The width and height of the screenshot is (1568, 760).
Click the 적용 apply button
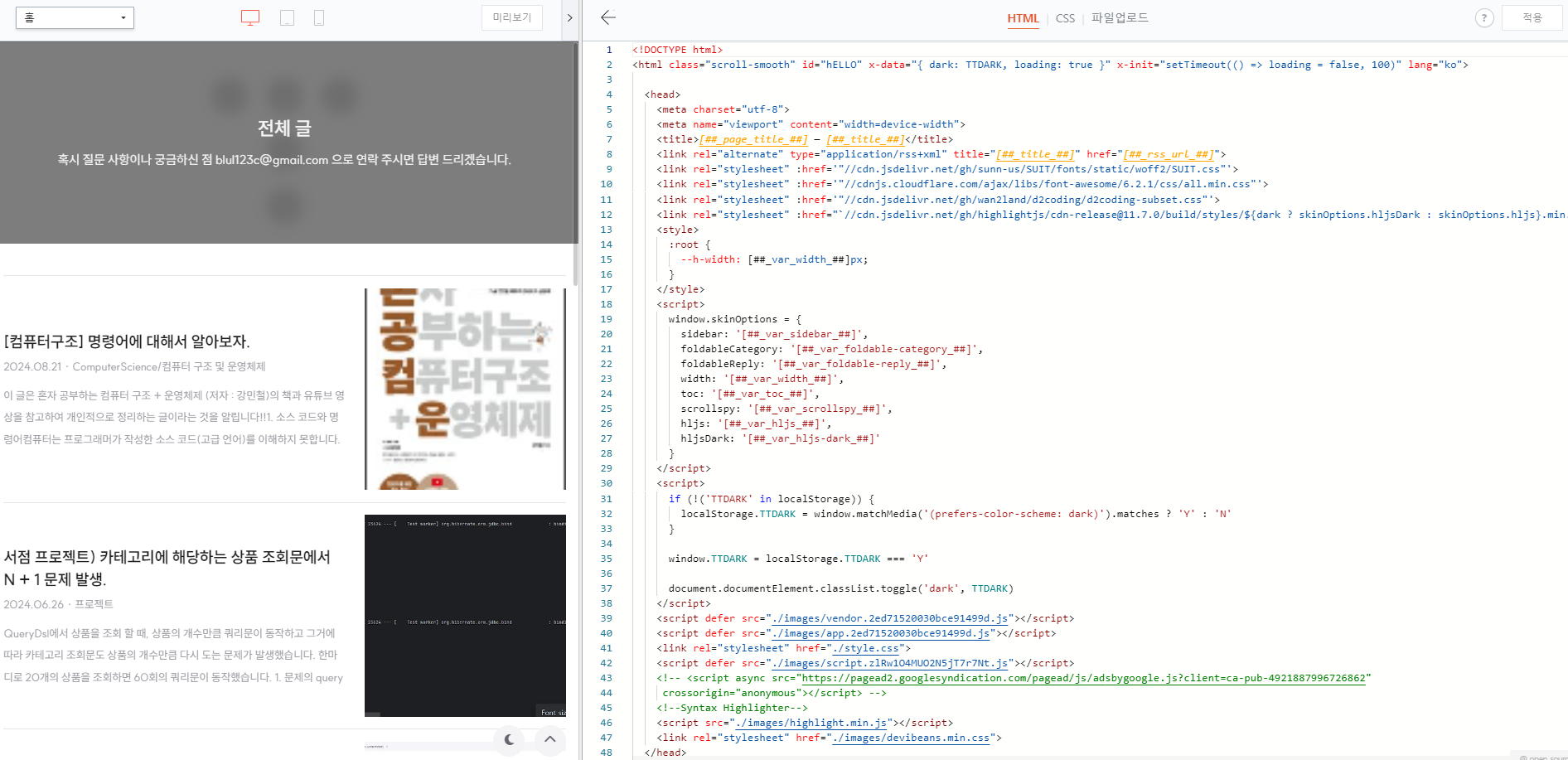1532,17
